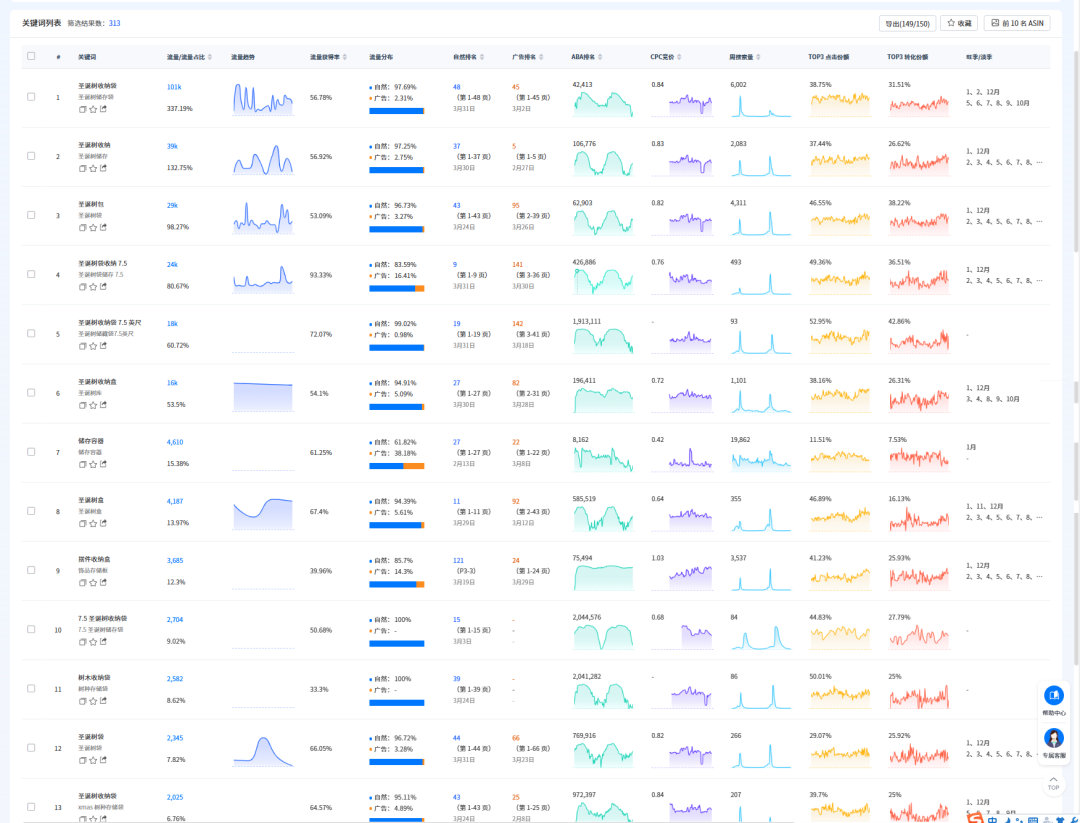This screenshot has width=1080, height=823.
Task: Click the 导出(149/150) export button
Action: [x=907, y=23]
